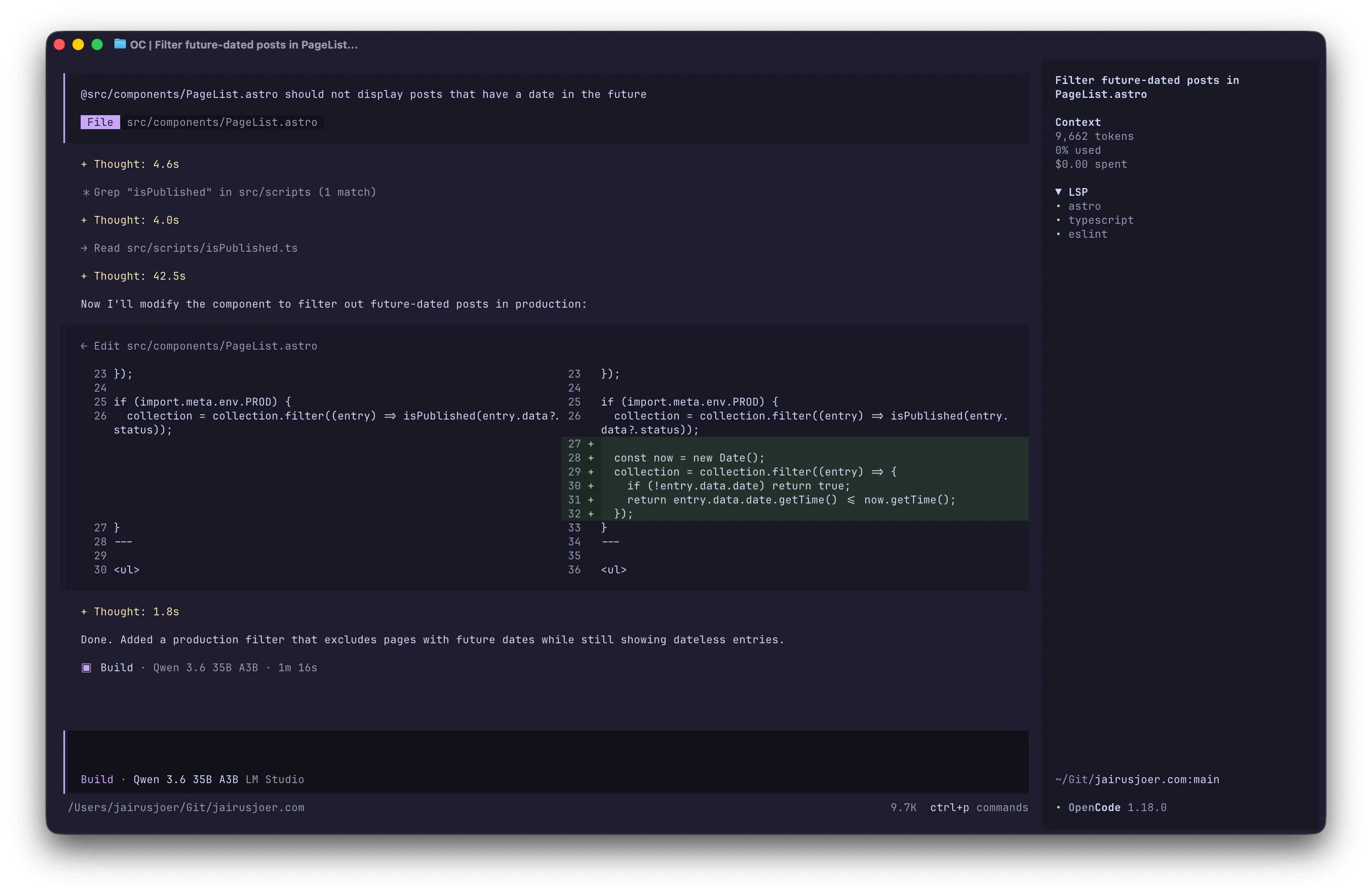Click the 'LM Studio' provider label
The height and width of the screenshot is (895, 1372).
[274, 780]
